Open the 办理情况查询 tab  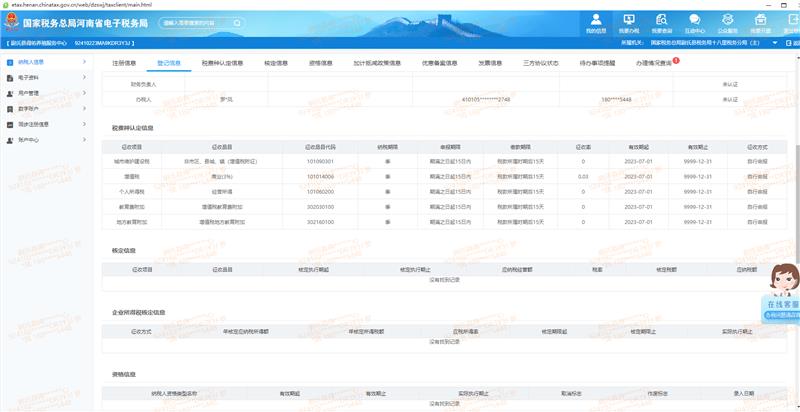[654, 62]
